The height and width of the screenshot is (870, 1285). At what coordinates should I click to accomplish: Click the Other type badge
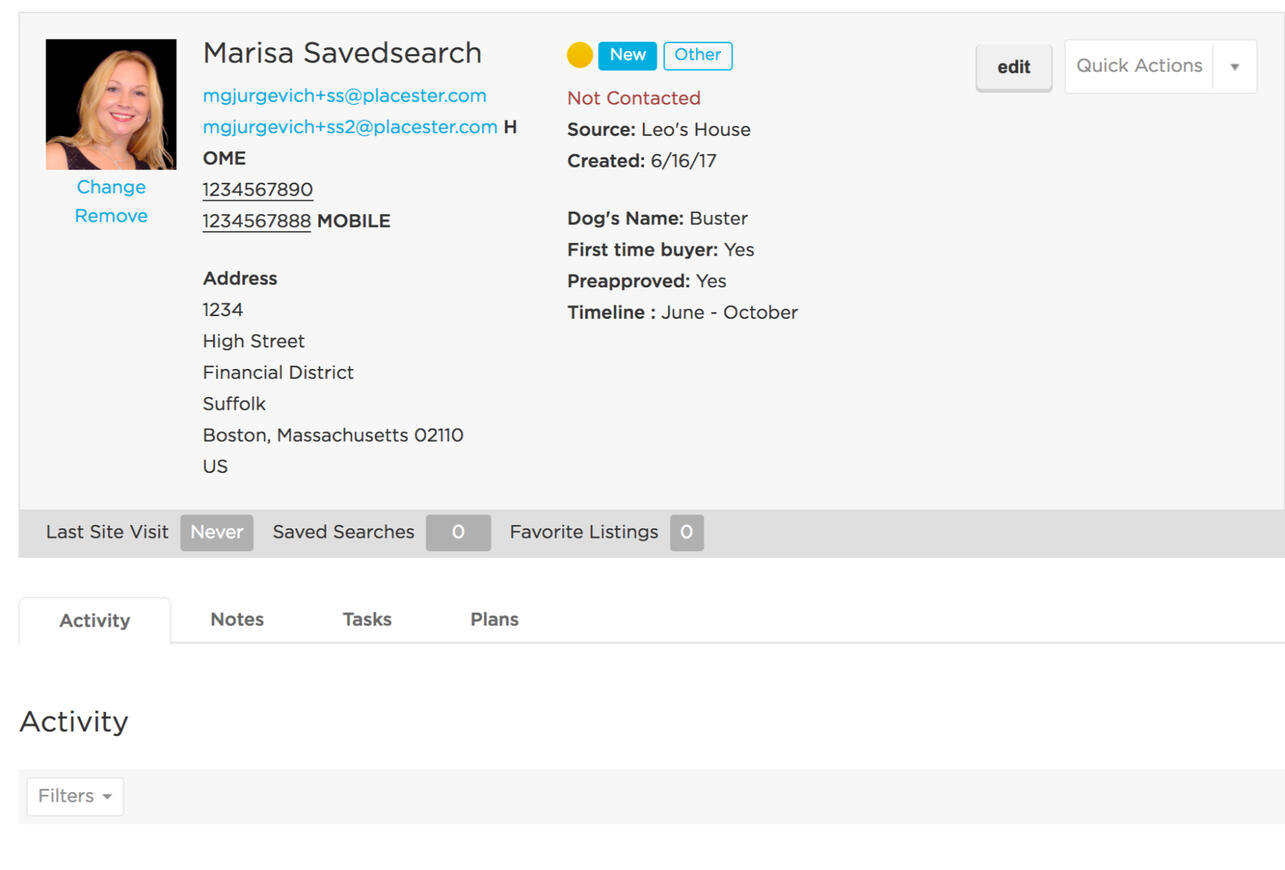tap(697, 55)
